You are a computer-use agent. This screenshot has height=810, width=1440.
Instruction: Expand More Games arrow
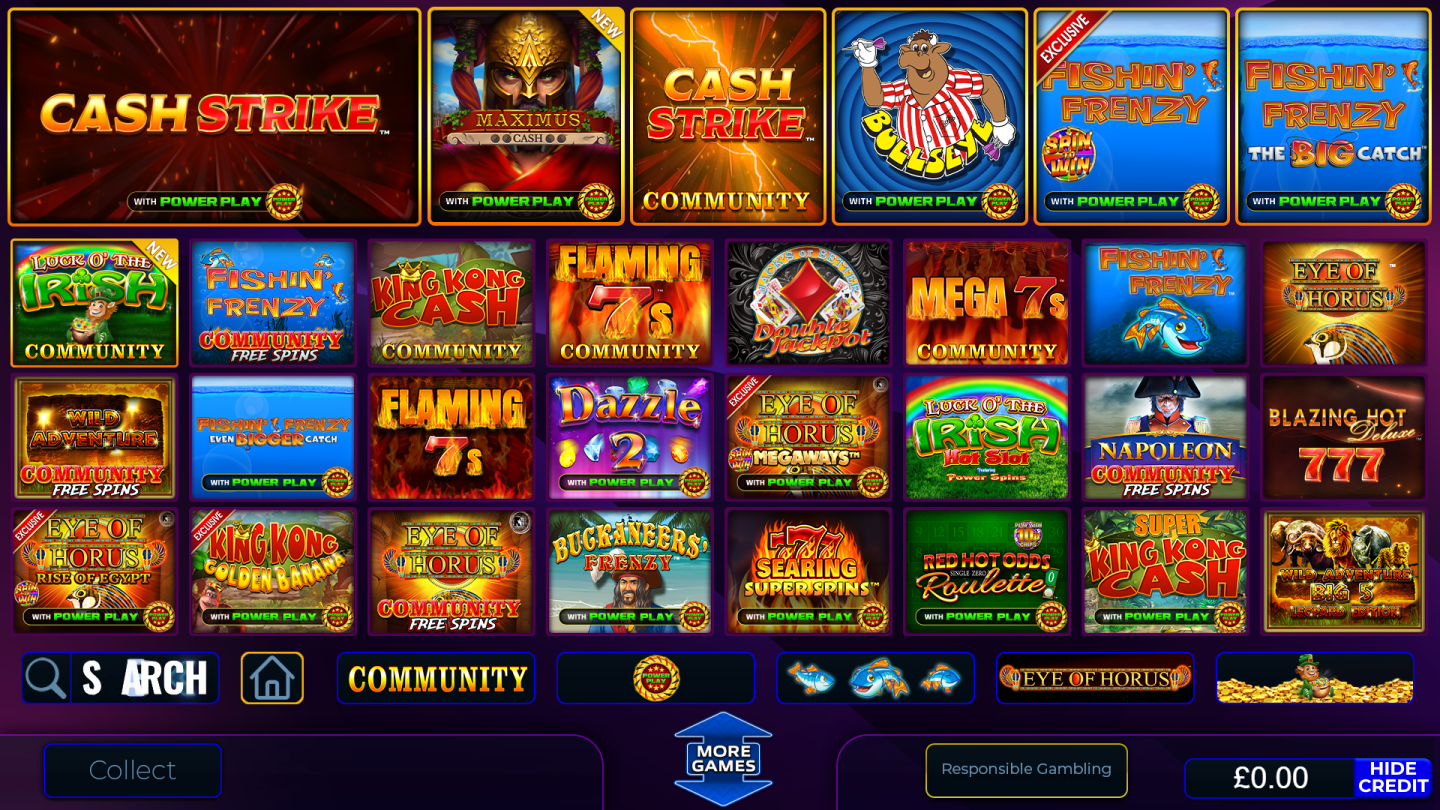(723, 759)
